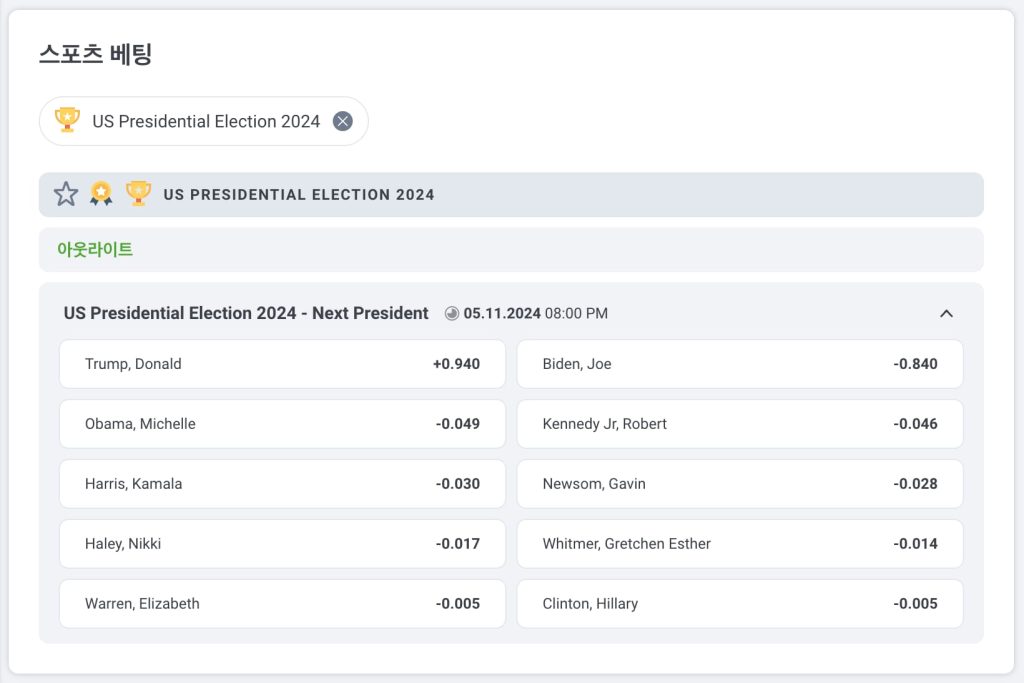
Task: Add Clinton, Hillary to the bet slip
Action: tap(740, 604)
